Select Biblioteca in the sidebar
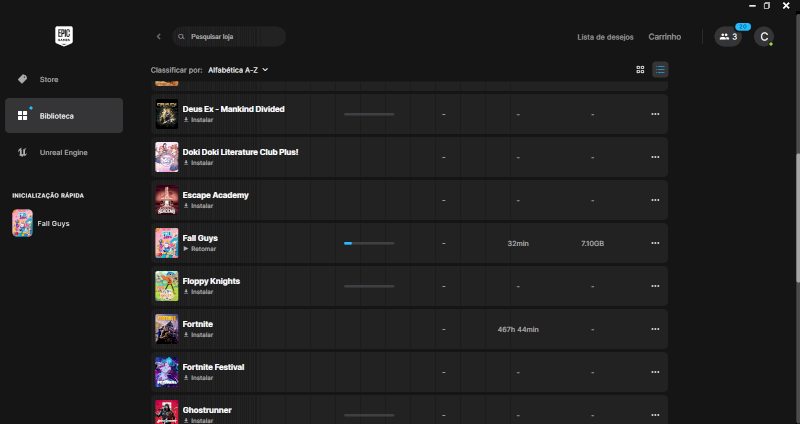The height and width of the screenshot is (424, 800). pos(56,116)
